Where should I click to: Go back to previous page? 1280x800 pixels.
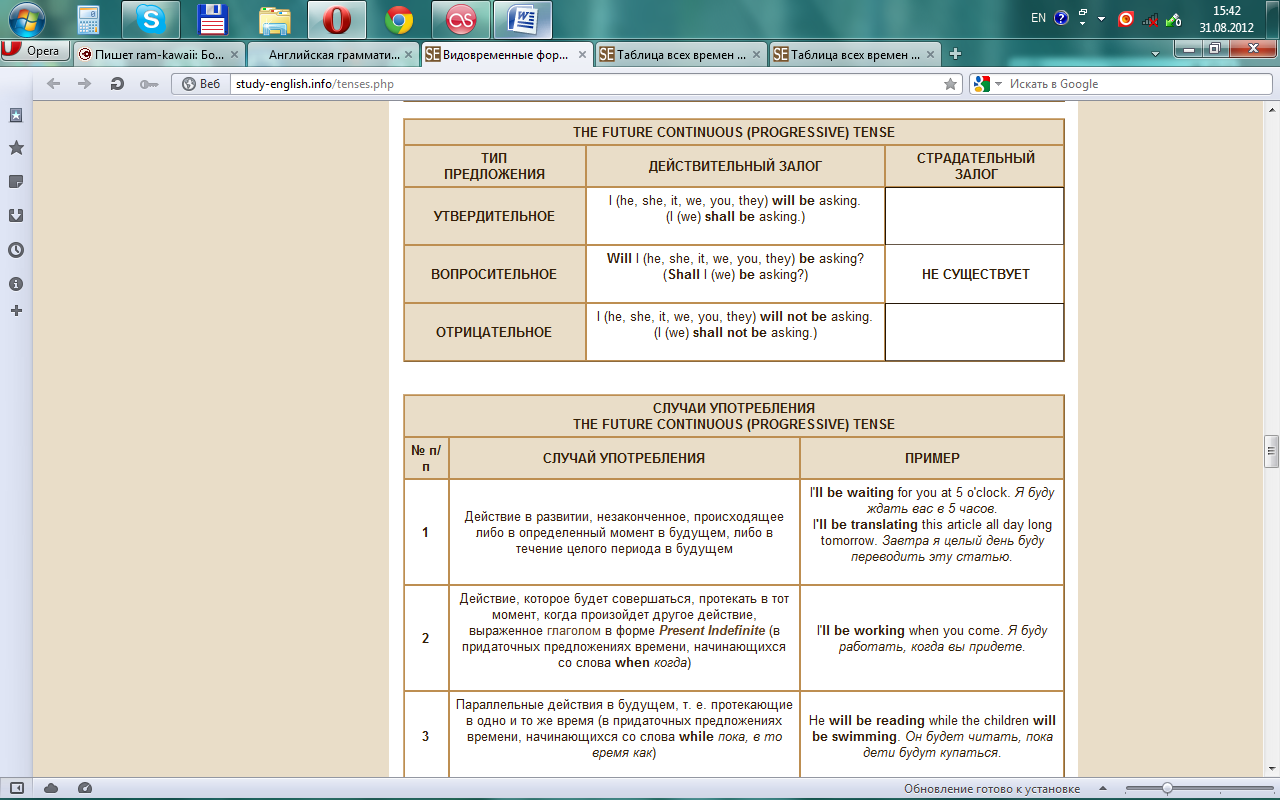[x=53, y=84]
